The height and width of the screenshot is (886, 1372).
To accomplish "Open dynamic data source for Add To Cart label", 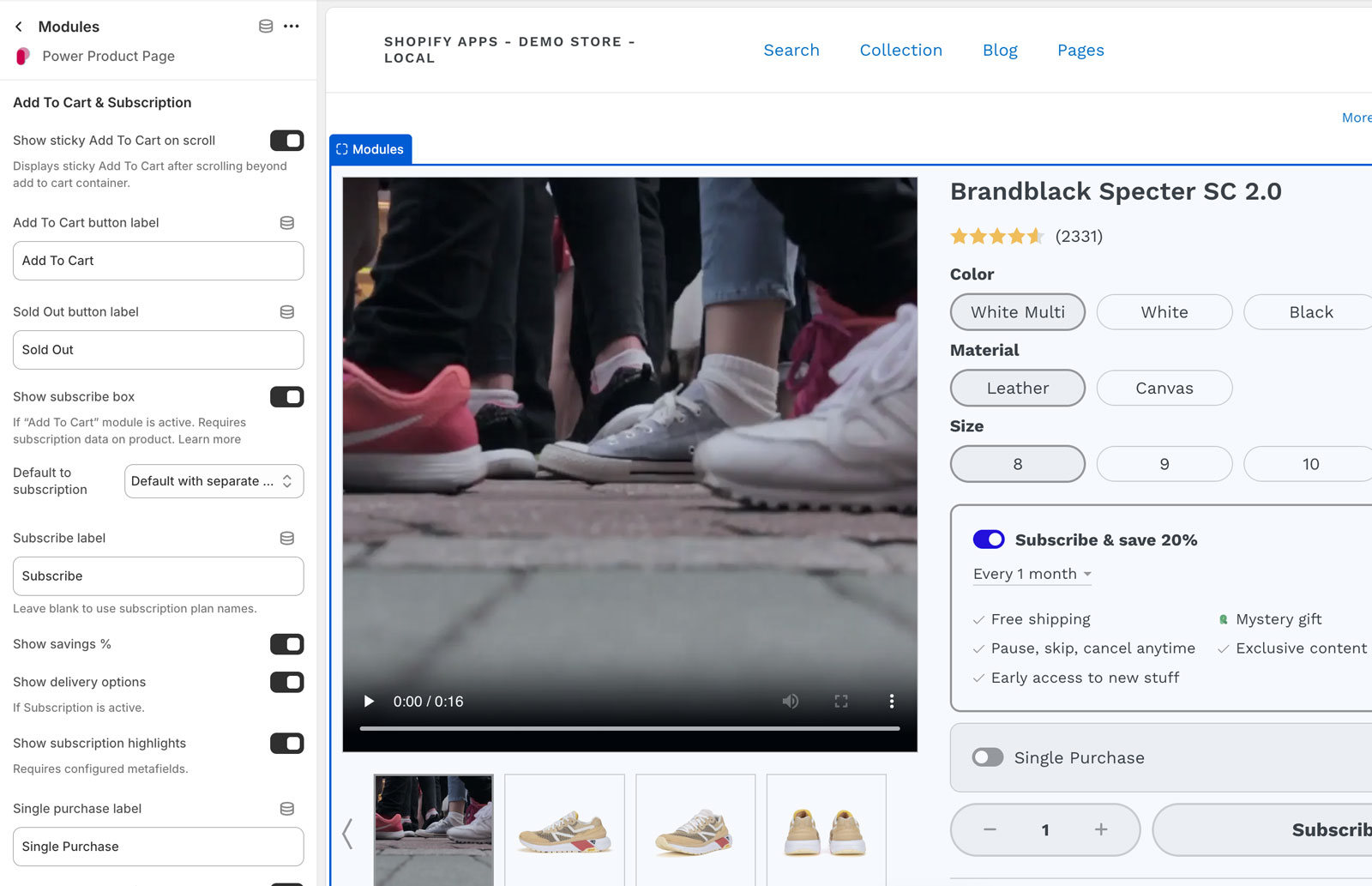I will pyautogui.click(x=287, y=222).
